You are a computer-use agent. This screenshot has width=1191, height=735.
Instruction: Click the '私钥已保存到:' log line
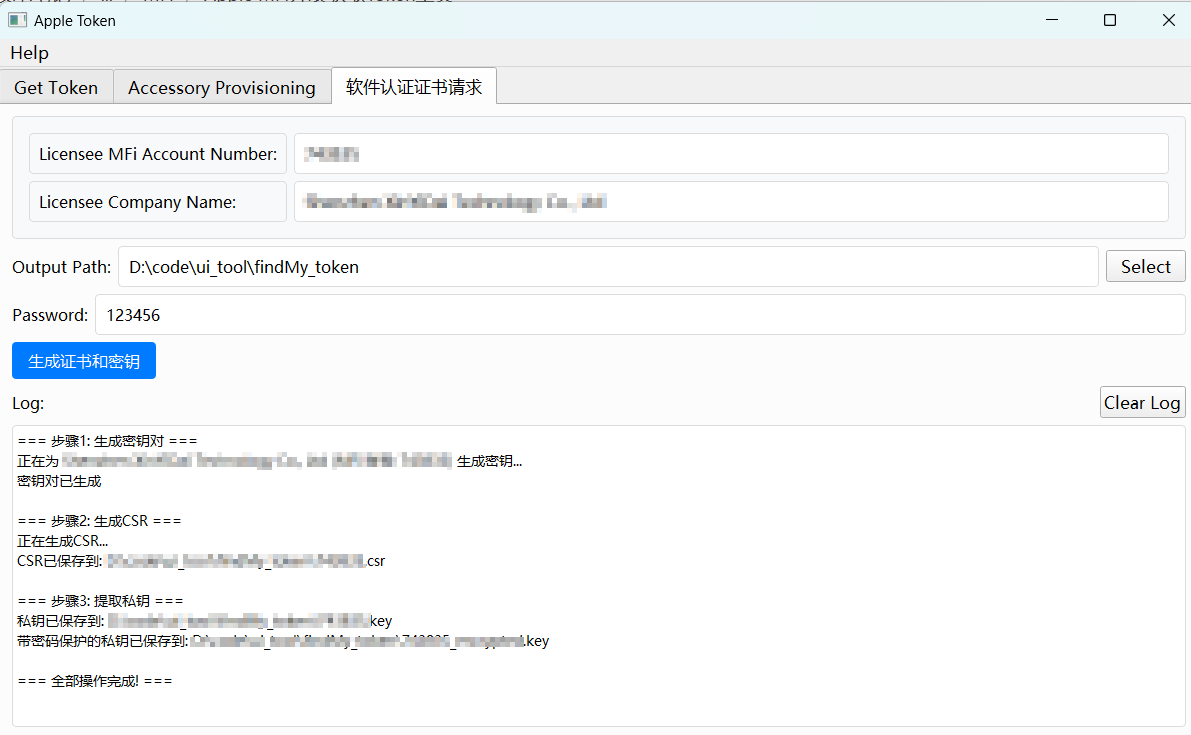tap(204, 621)
